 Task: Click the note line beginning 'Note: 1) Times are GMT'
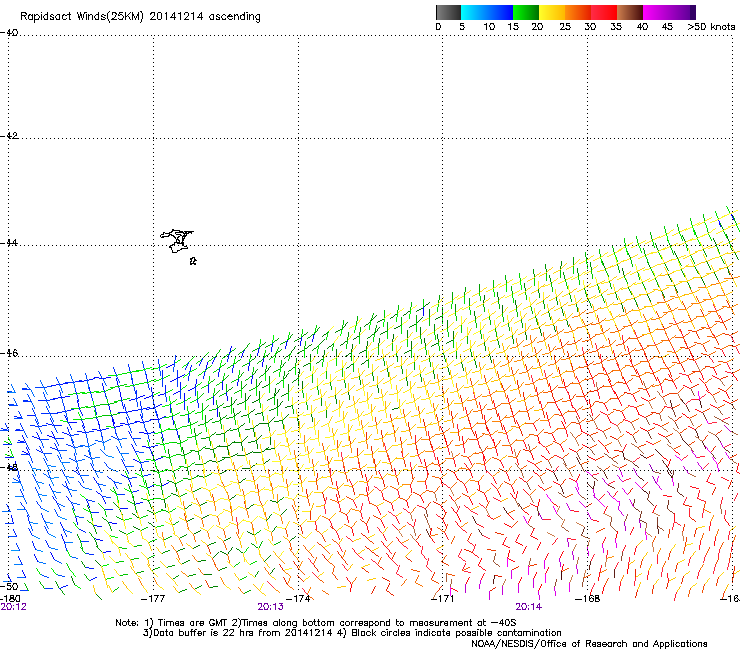(x=315, y=623)
